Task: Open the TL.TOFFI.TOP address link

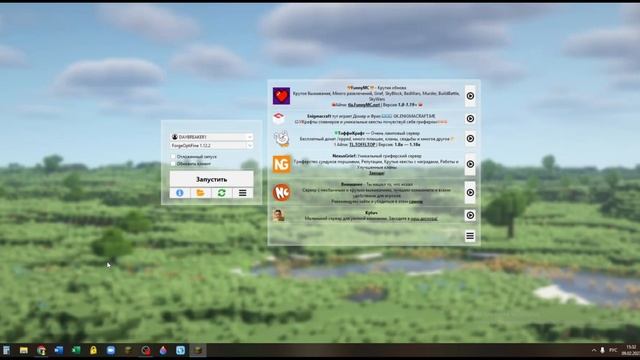Action: 362,144
